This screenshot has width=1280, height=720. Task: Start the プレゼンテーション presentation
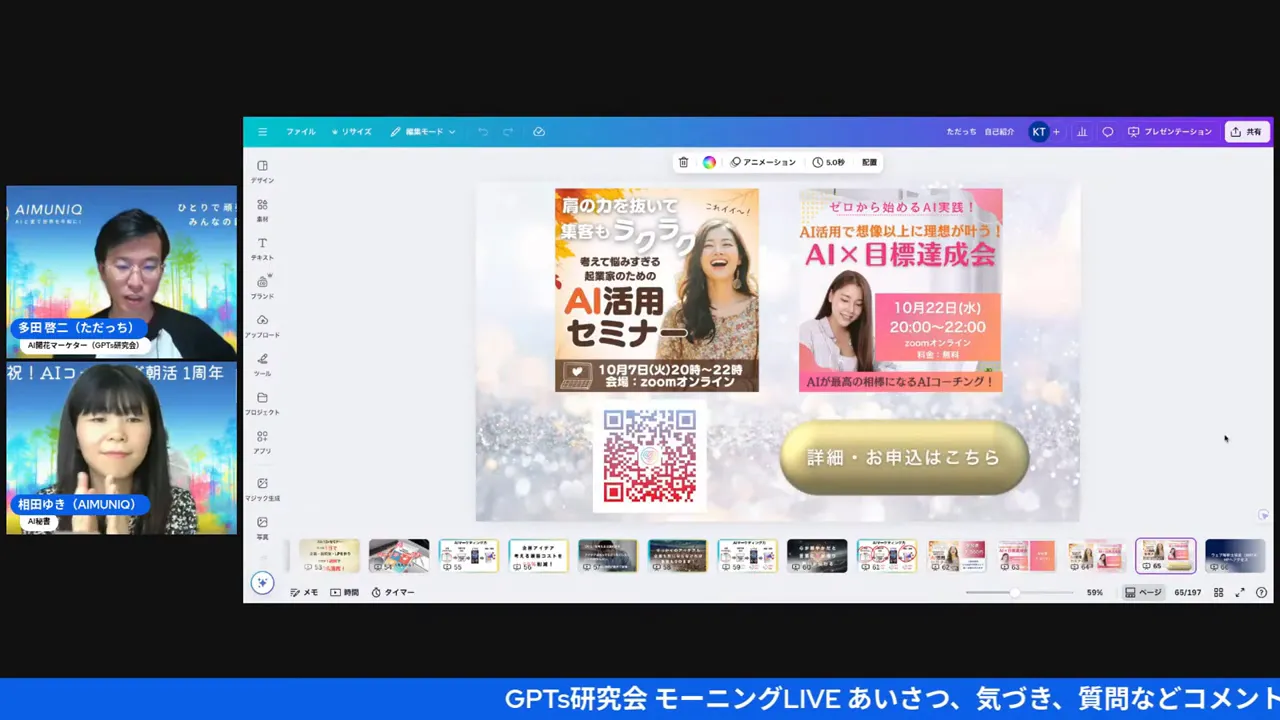coord(1170,132)
